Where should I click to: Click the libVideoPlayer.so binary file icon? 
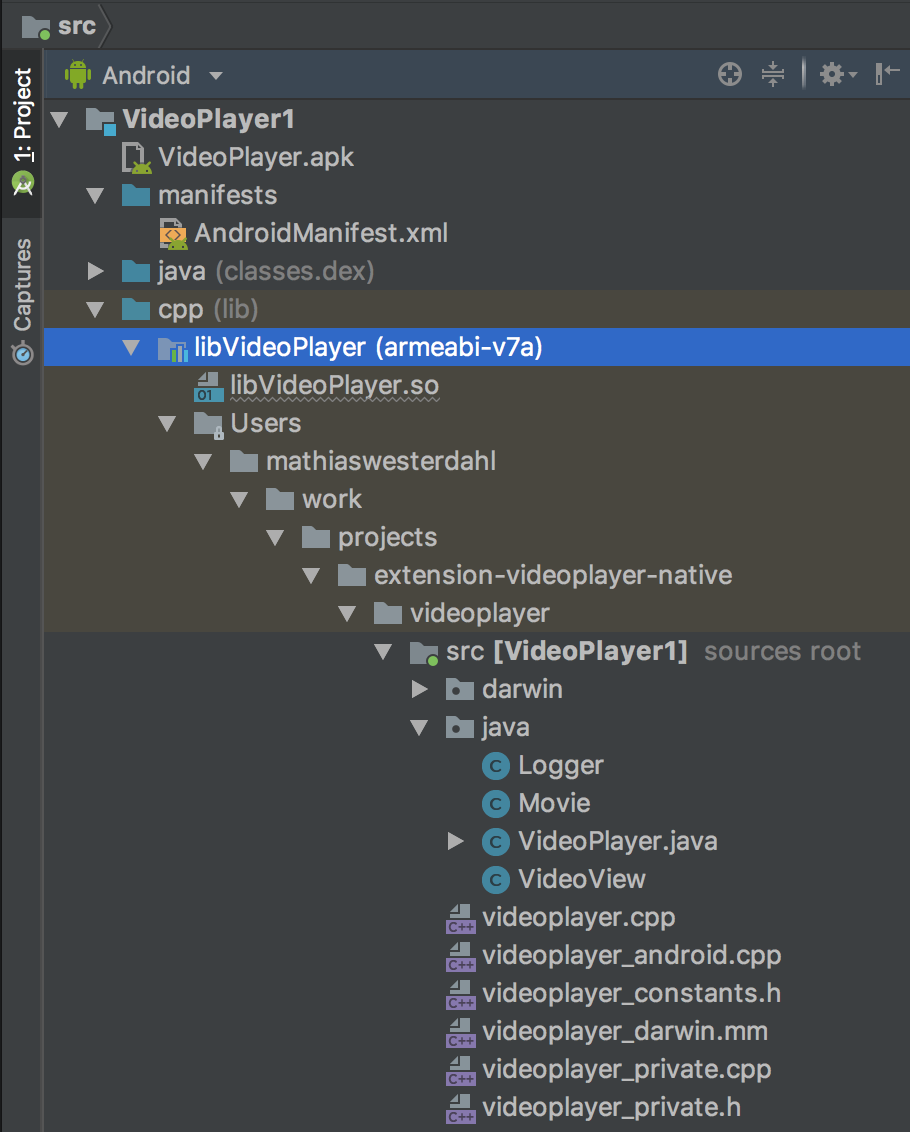[x=208, y=386]
